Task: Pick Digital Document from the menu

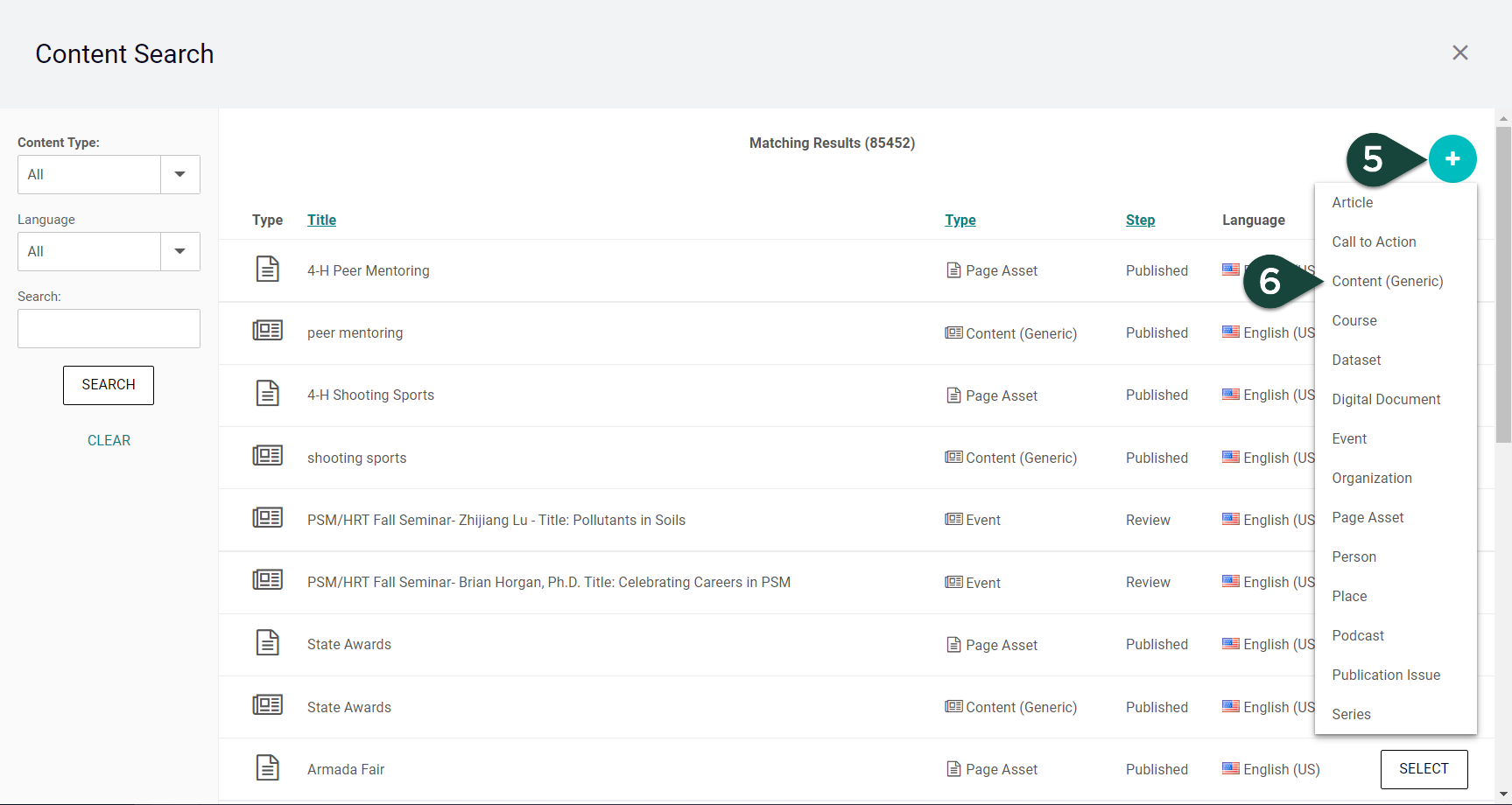Action: pyautogui.click(x=1385, y=399)
